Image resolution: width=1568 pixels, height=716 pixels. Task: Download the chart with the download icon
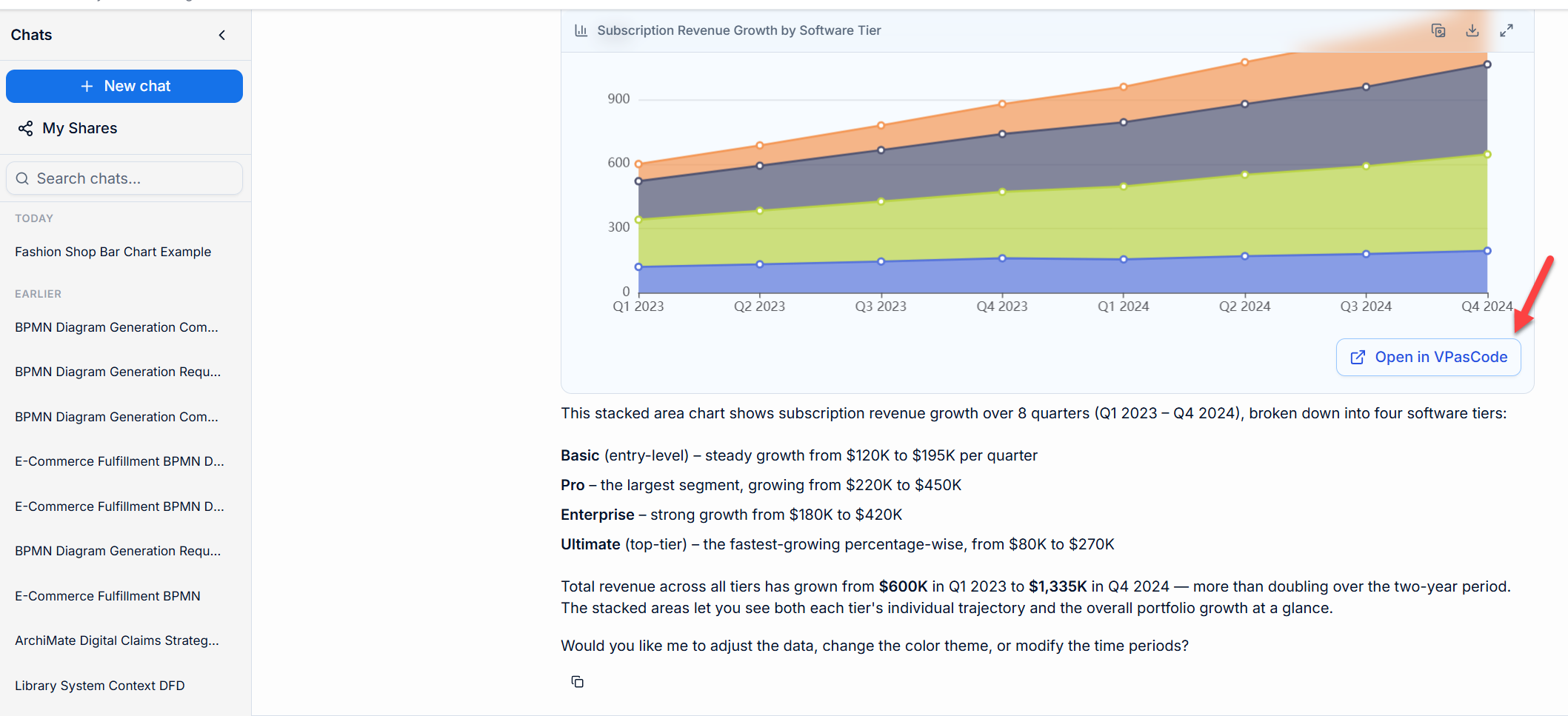pyautogui.click(x=1472, y=30)
